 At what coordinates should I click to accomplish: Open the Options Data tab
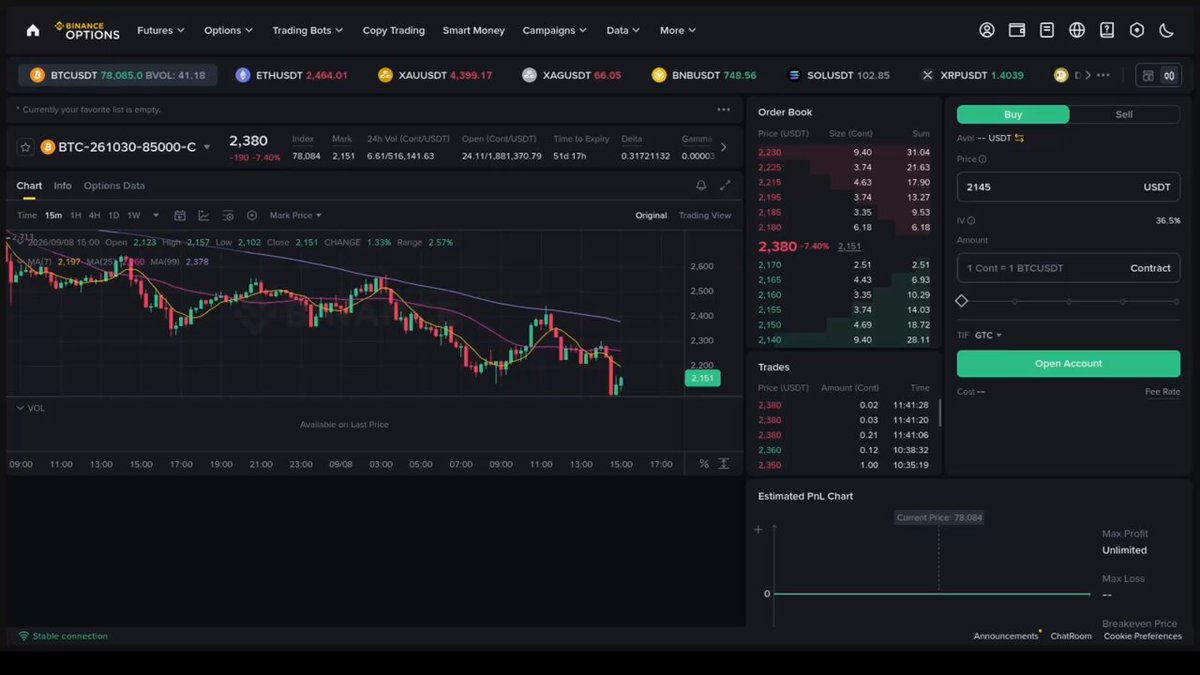click(x=114, y=186)
